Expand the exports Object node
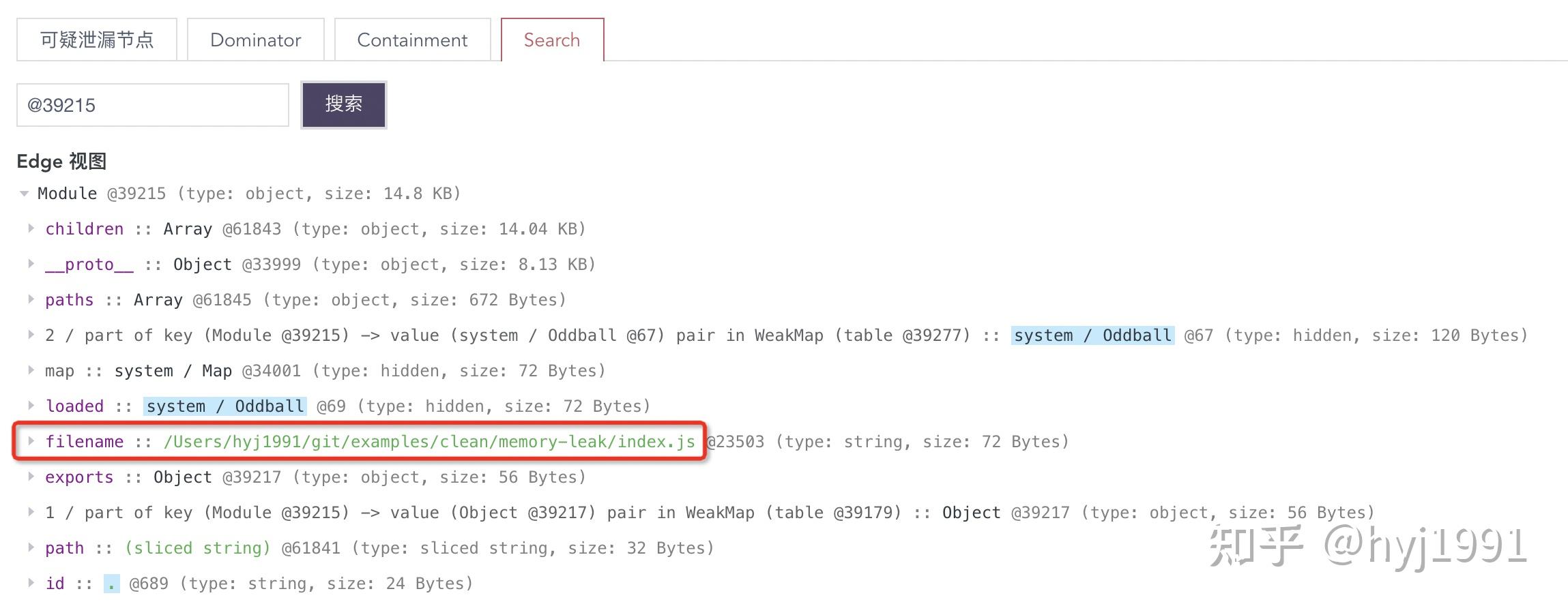 pos(31,477)
